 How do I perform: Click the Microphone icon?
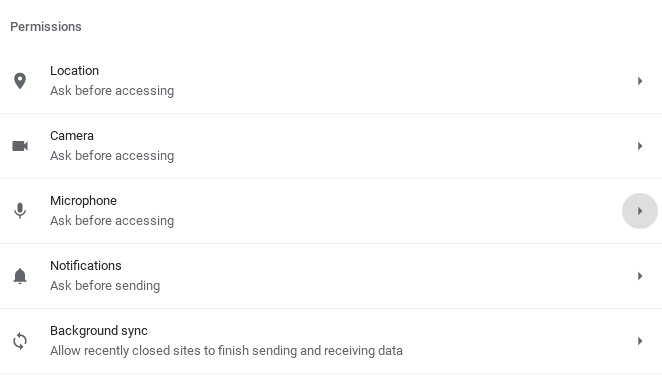tap(20, 210)
